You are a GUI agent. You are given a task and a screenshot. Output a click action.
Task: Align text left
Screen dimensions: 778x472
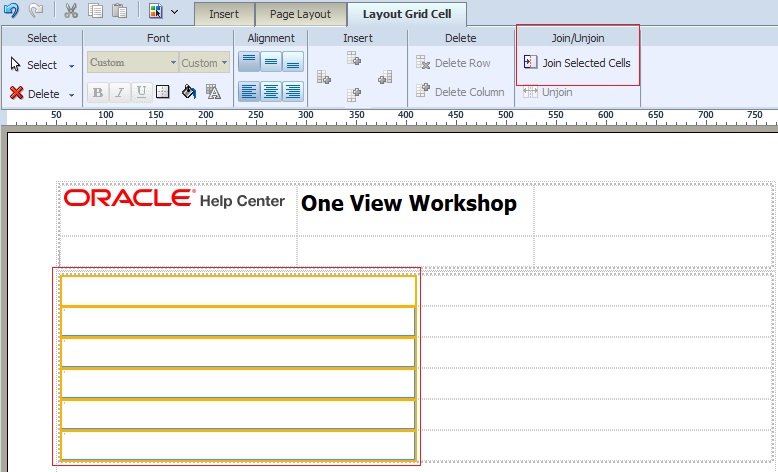[249, 91]
